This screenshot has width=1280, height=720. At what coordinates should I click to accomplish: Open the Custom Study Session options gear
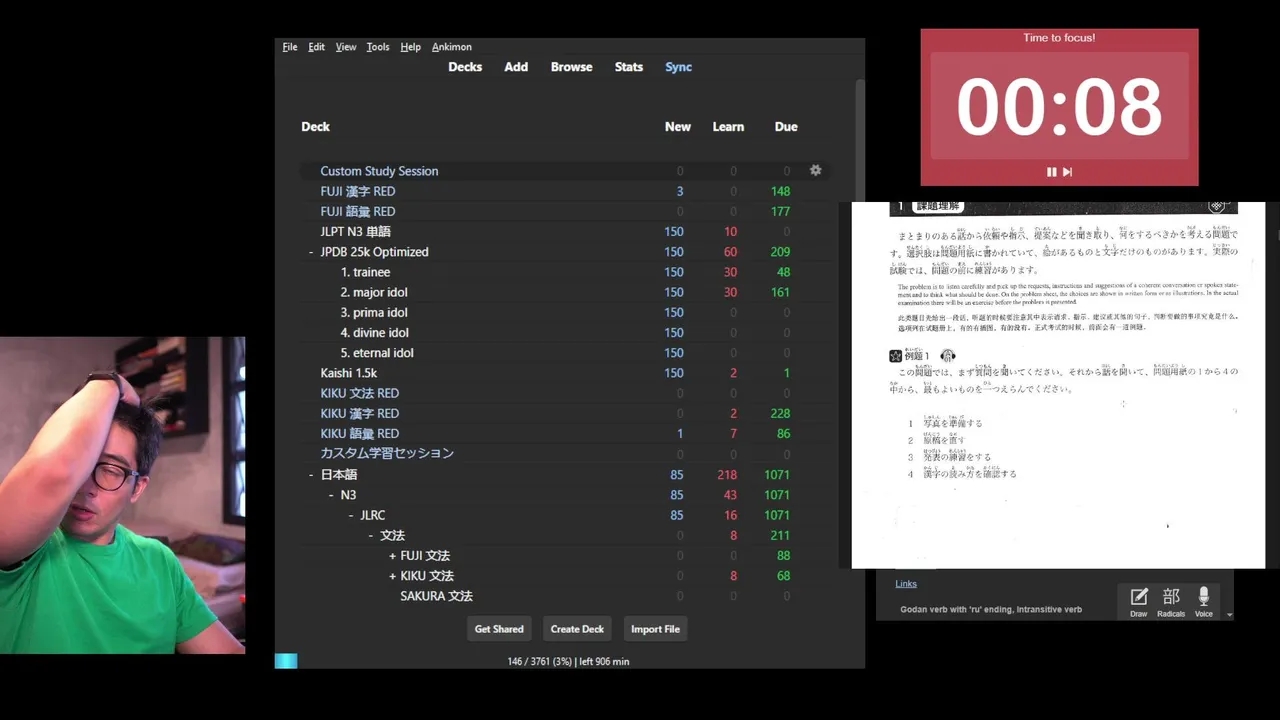pyautogui.click(x=815, y=170)
